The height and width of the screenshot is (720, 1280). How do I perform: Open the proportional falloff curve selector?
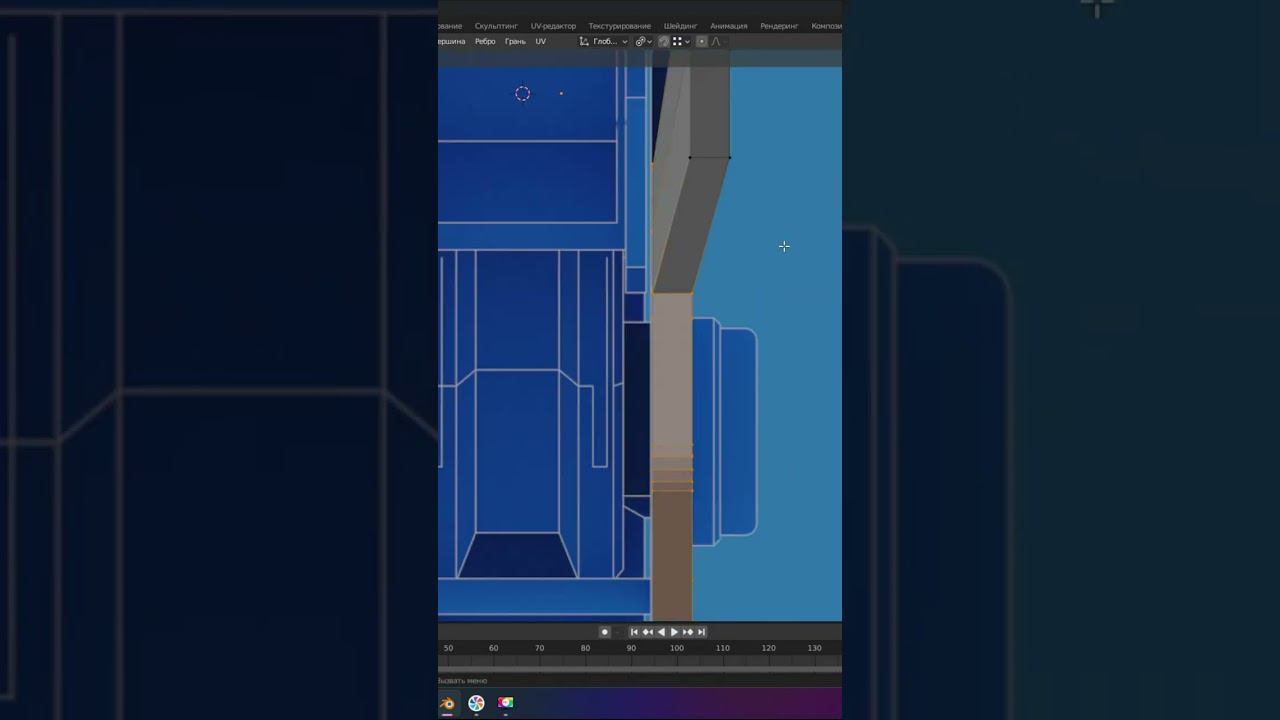[718, 42]
